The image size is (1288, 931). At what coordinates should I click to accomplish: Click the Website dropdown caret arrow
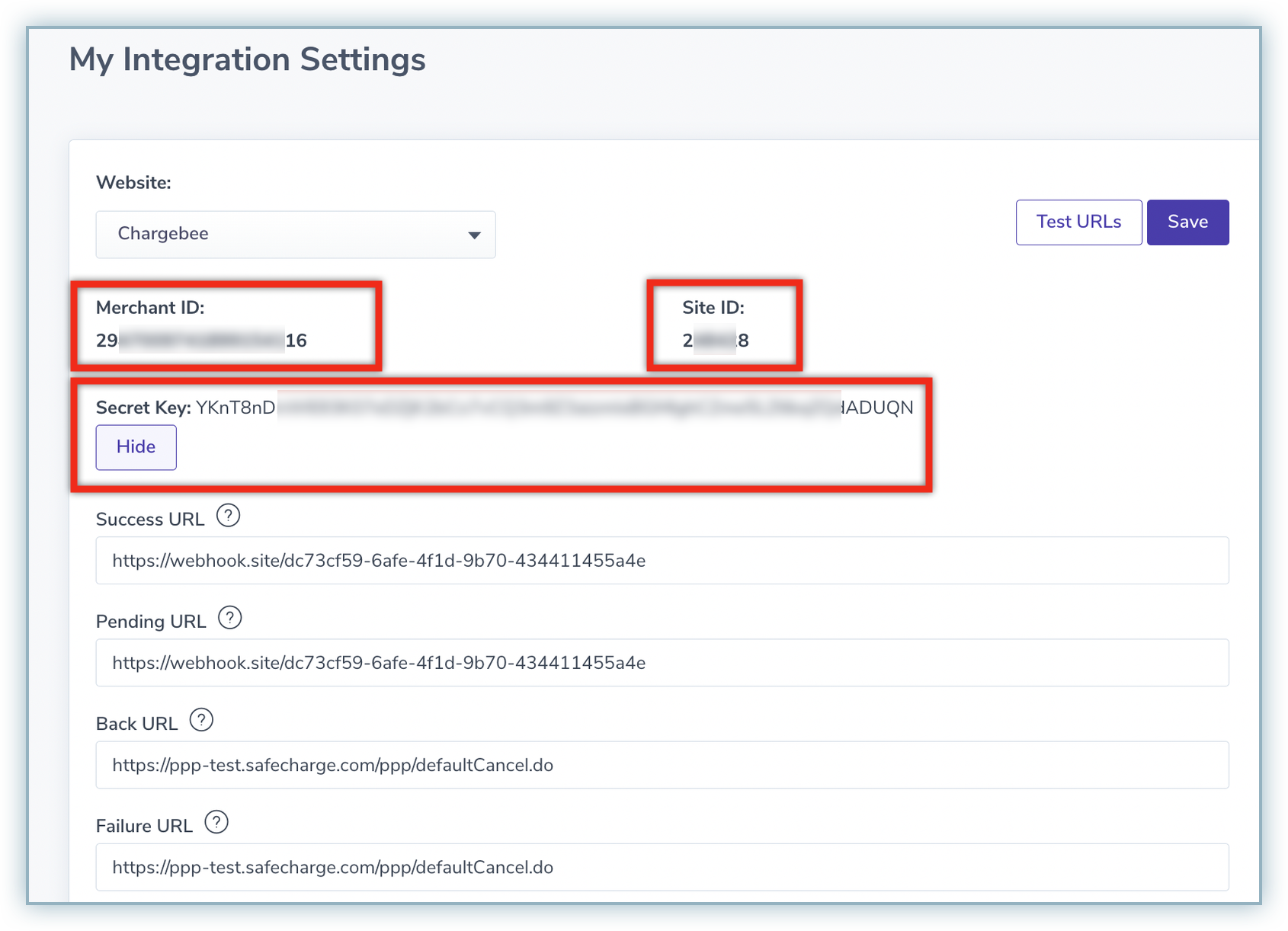point(474,235)
